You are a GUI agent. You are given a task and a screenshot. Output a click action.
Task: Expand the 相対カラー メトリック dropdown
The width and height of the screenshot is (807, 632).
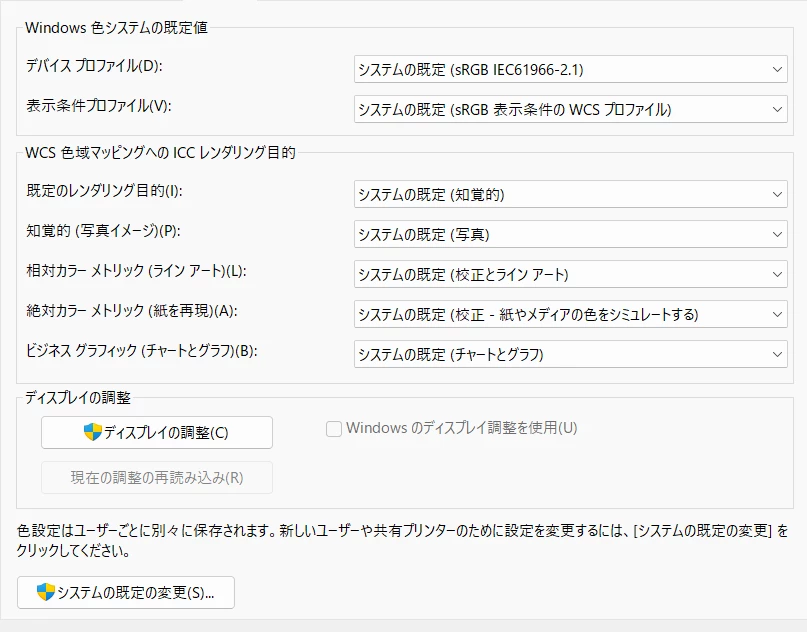pyautogui.click(x=571, y=274)
